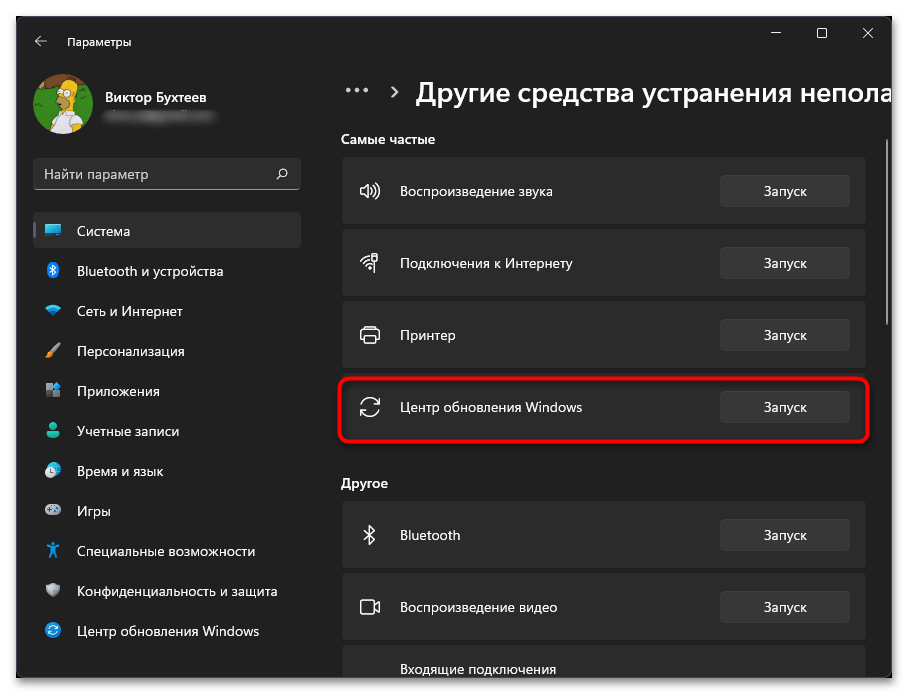Launch Подключения к Интернету troubleshooter

pyautogui.click(x=785, y=262)
